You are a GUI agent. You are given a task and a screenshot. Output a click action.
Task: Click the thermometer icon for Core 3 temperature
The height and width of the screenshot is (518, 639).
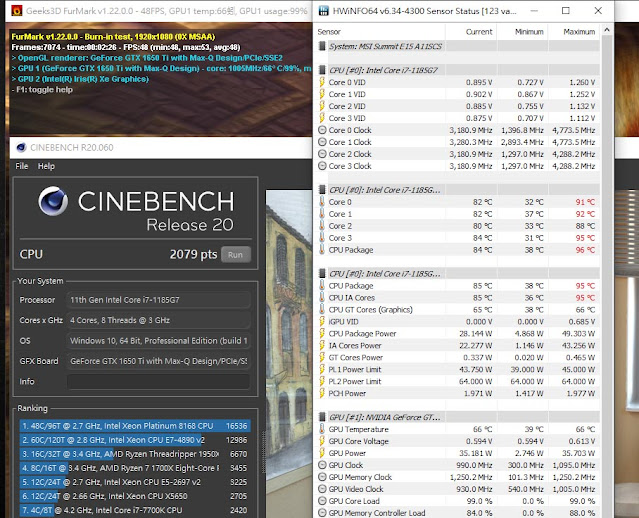coord(322,238)
